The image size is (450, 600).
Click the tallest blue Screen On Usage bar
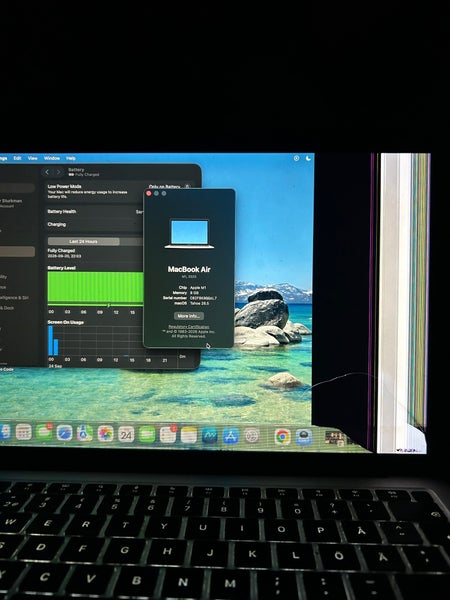(x=51, y=340)
